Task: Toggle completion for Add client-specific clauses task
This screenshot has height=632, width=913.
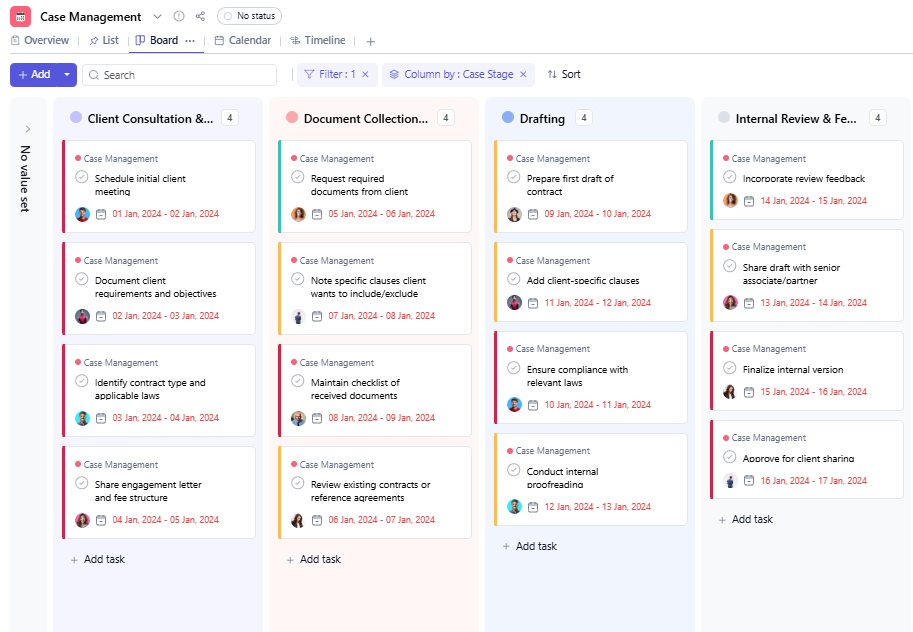Action: [x=513, y=279]
